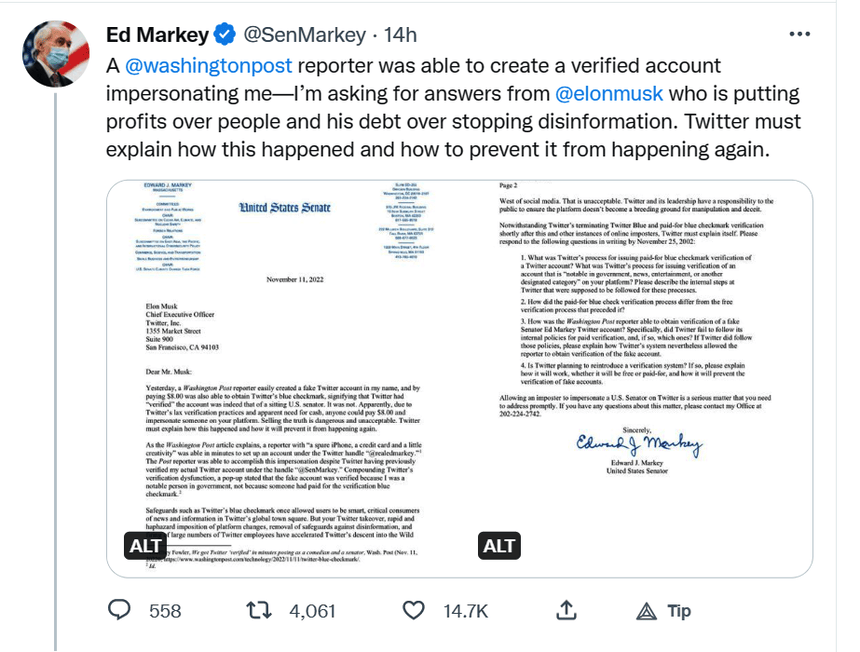Click the Ed Markey display name
Viewport: 860px width, 652px height.
pyautogui.click(x=157, y=35)
